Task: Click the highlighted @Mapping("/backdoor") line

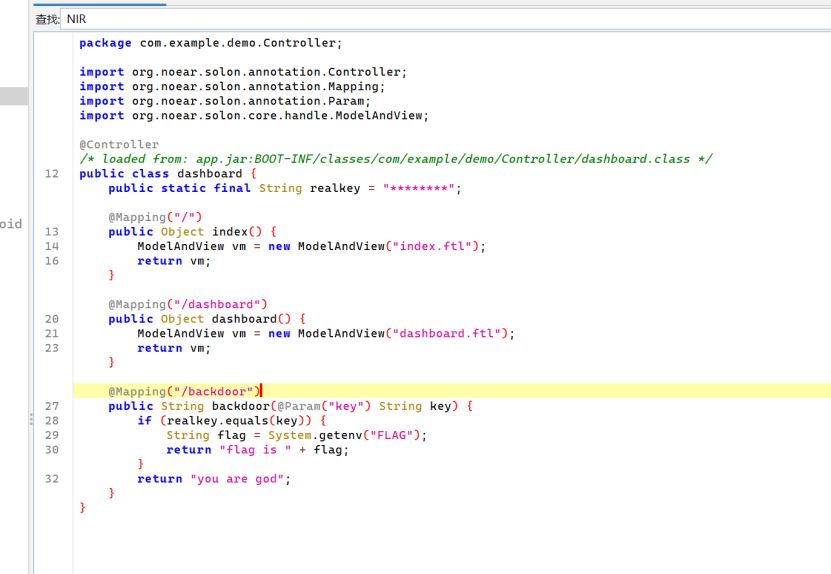Action: (452, 391)
